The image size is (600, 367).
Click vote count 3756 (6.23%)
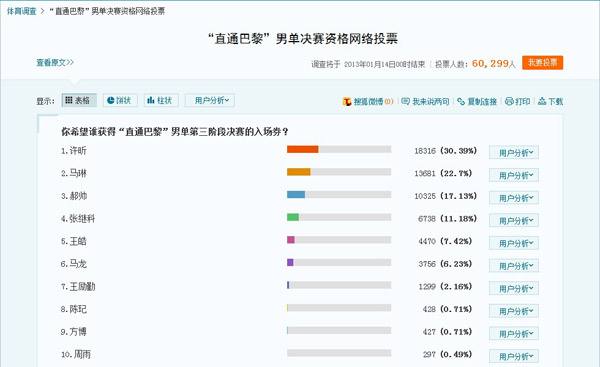(445, 264)
